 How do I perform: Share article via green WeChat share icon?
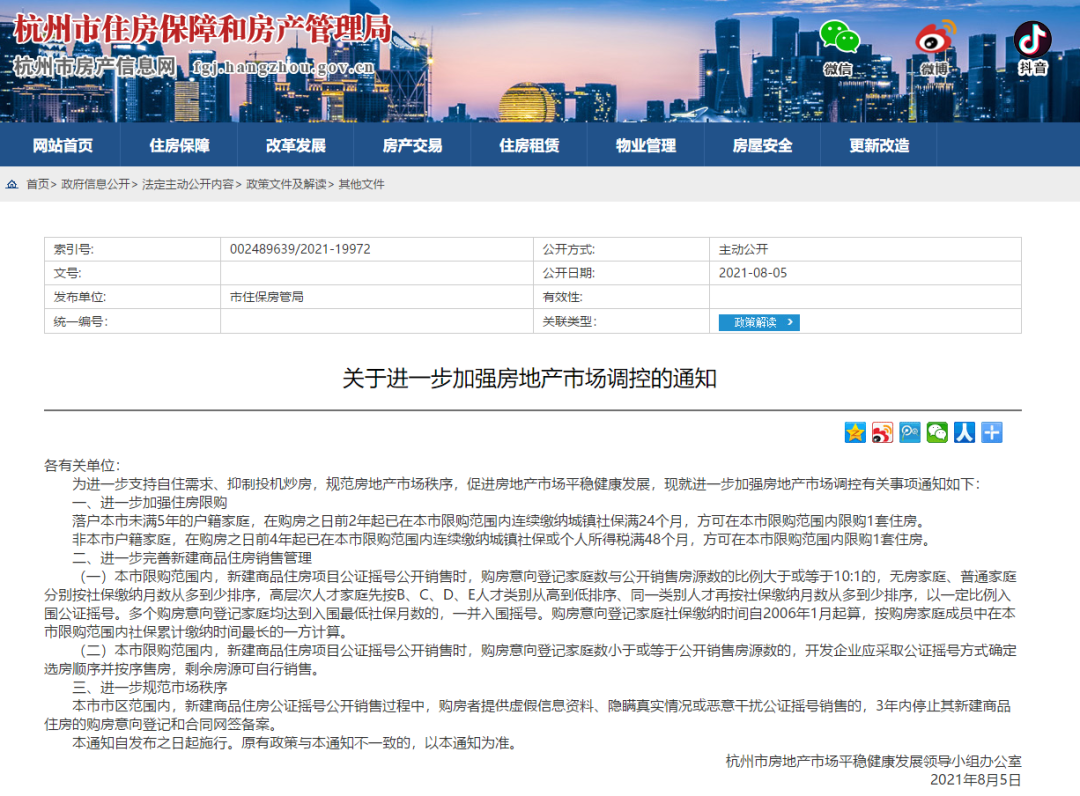[x=937, y=432]
